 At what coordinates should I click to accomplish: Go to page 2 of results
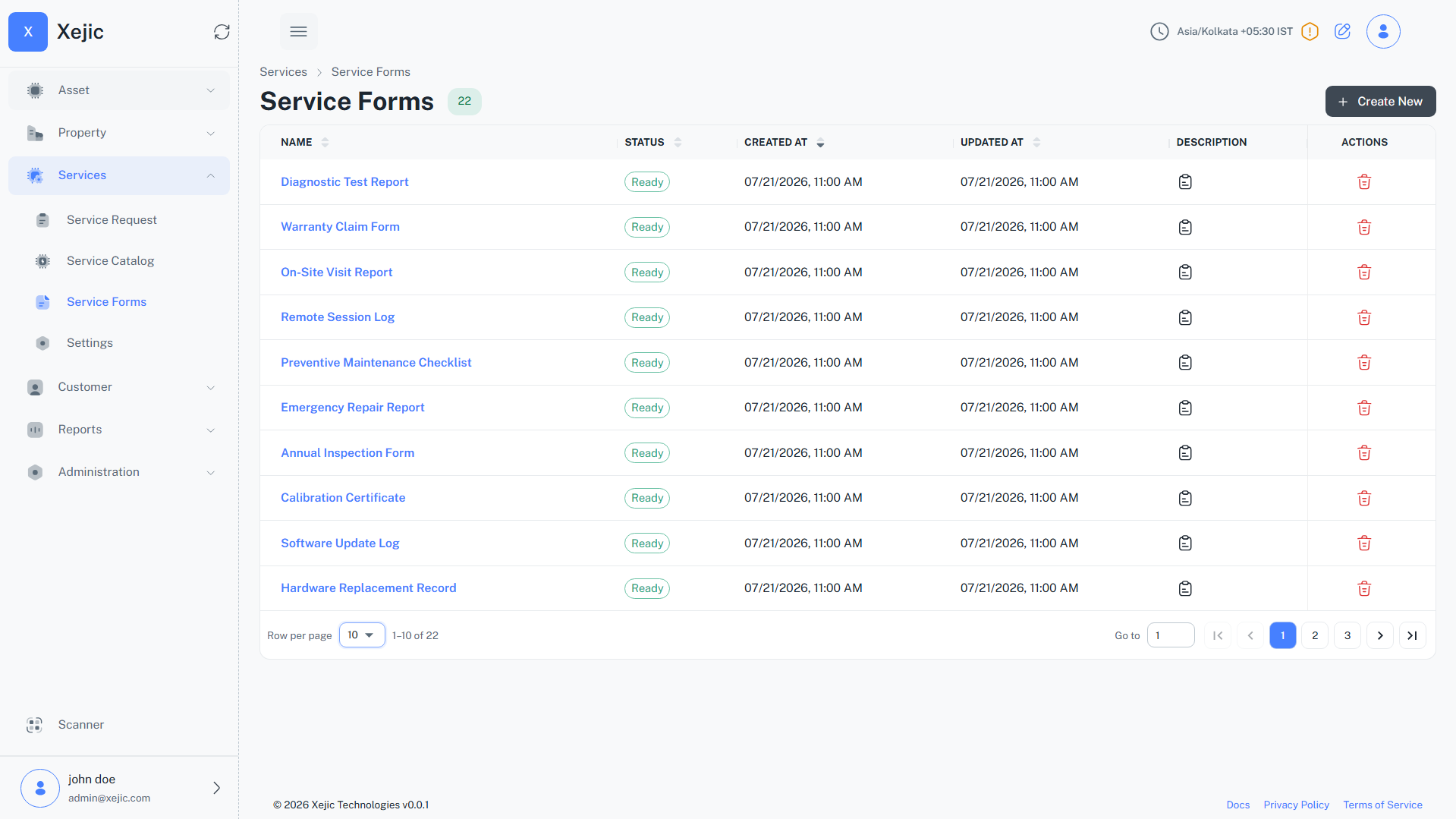[1315, 635]
